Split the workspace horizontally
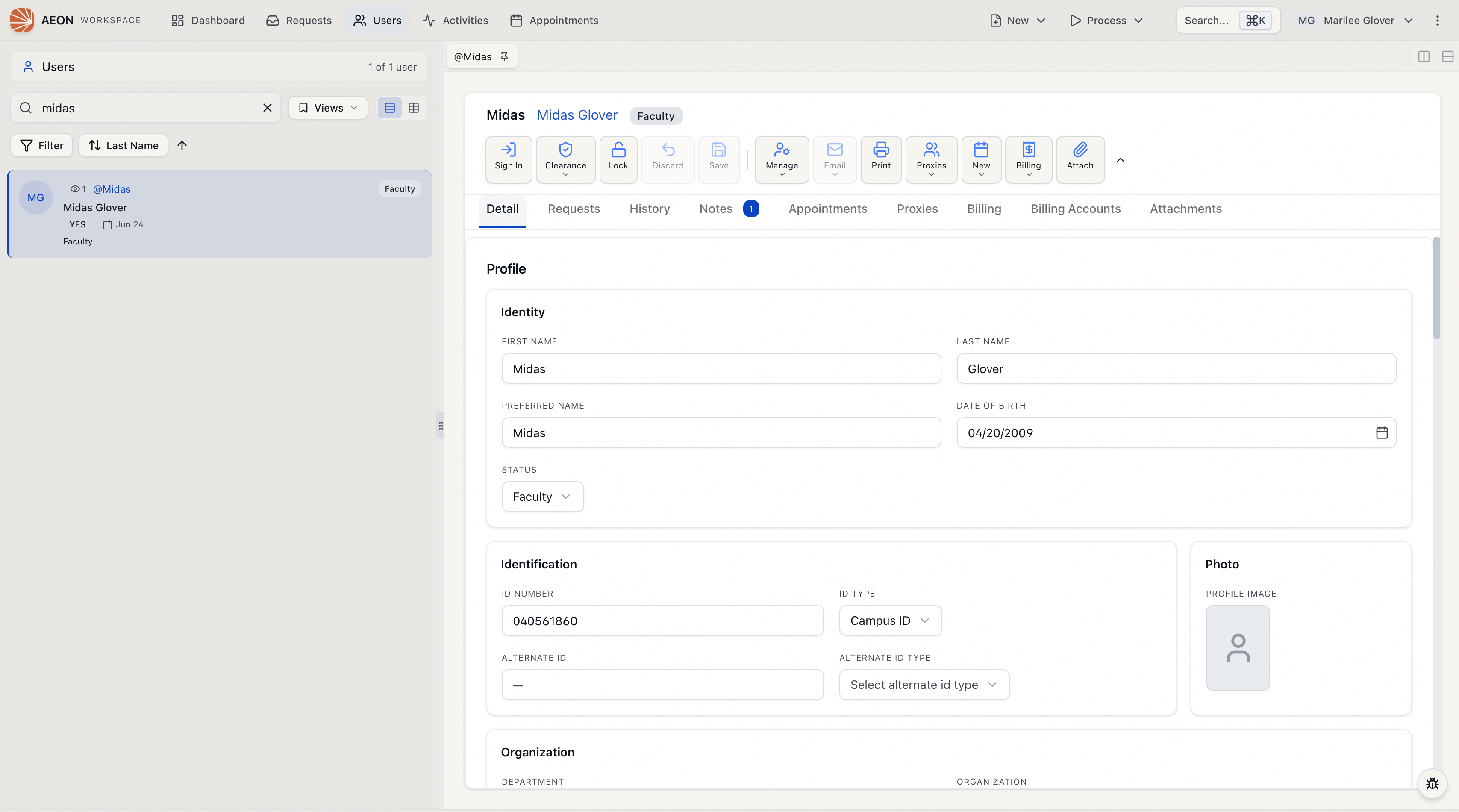Screen dimensions: 1459x812 [x=1447, y=56]
